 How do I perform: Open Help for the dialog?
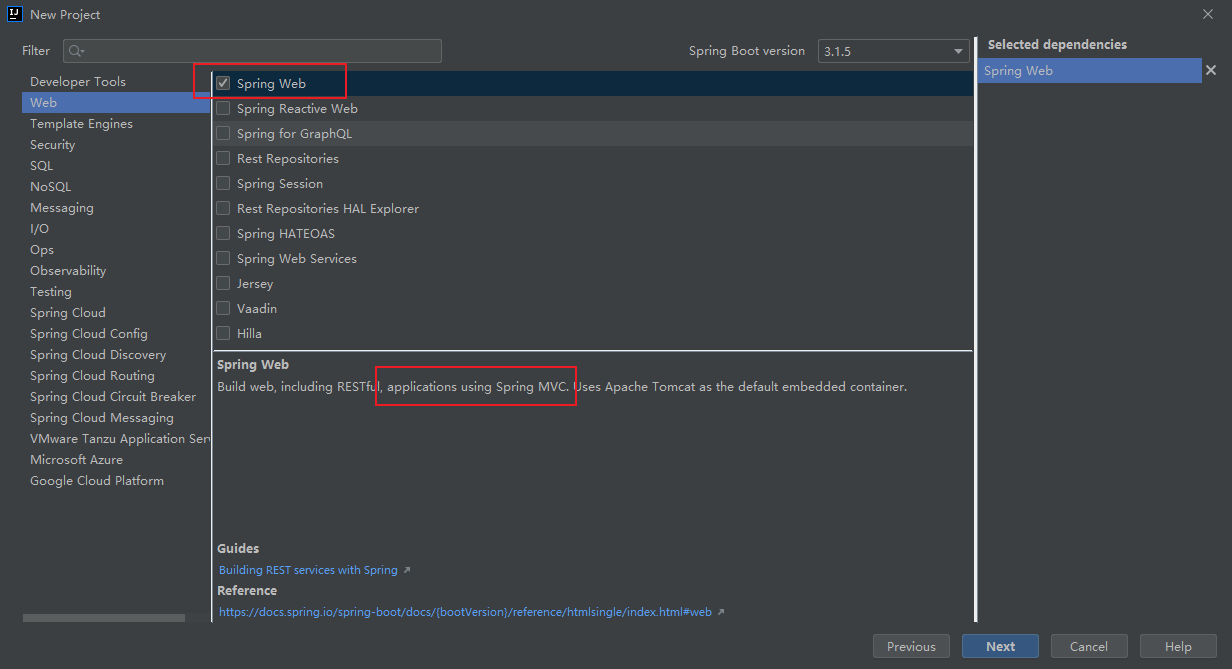point(1178,646)
